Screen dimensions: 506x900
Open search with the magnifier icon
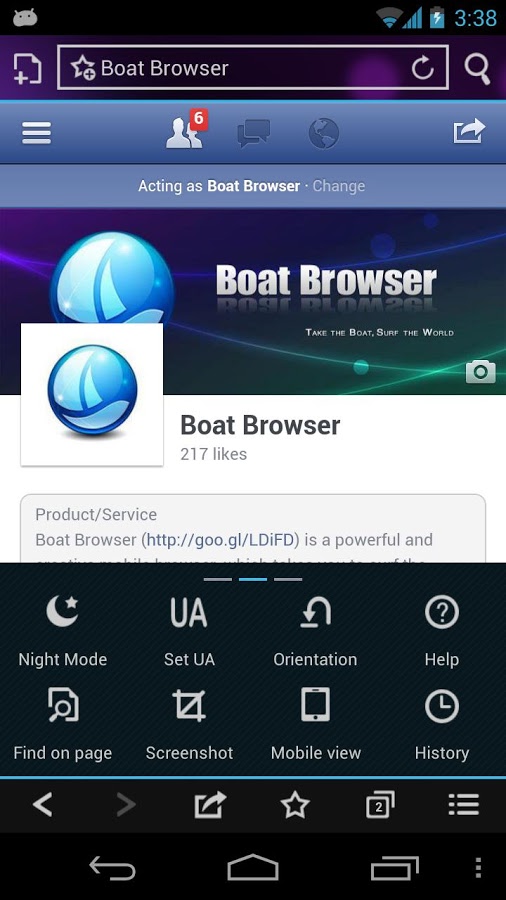(477, 69)
